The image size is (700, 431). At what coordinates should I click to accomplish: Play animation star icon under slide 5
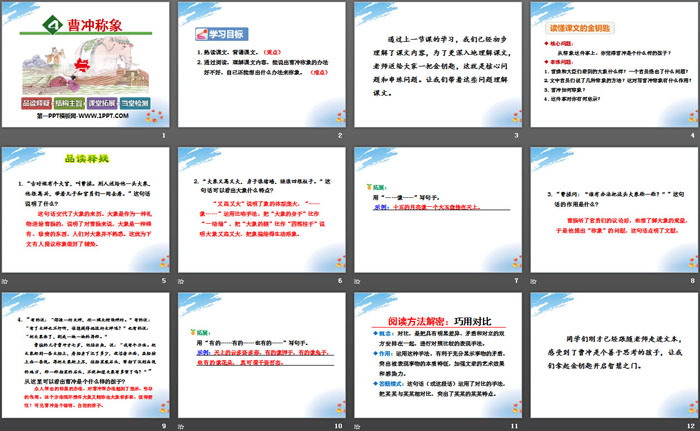(5, 281)
